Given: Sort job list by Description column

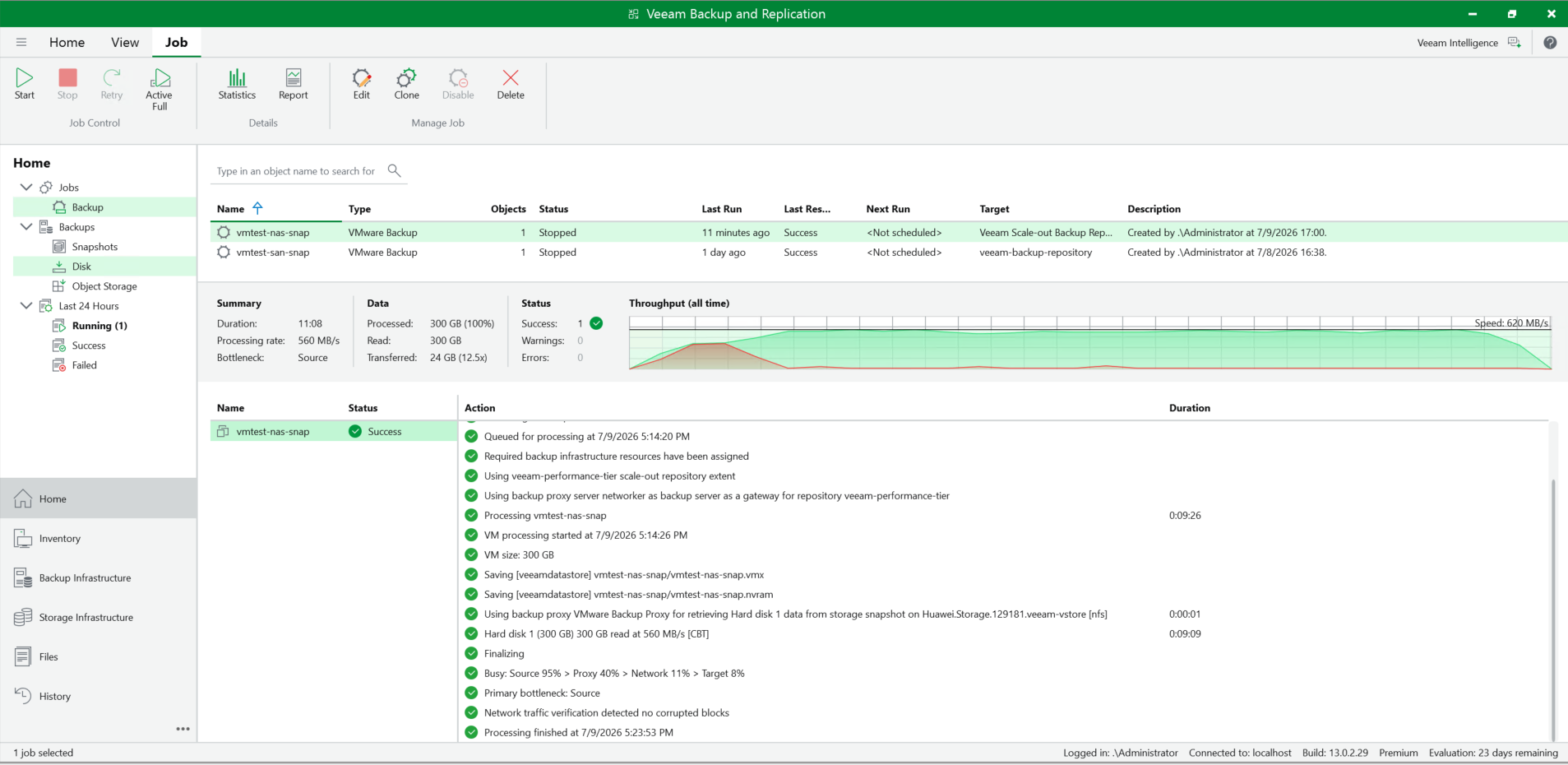Looking at the screenshot, I should coord(1154,209).
